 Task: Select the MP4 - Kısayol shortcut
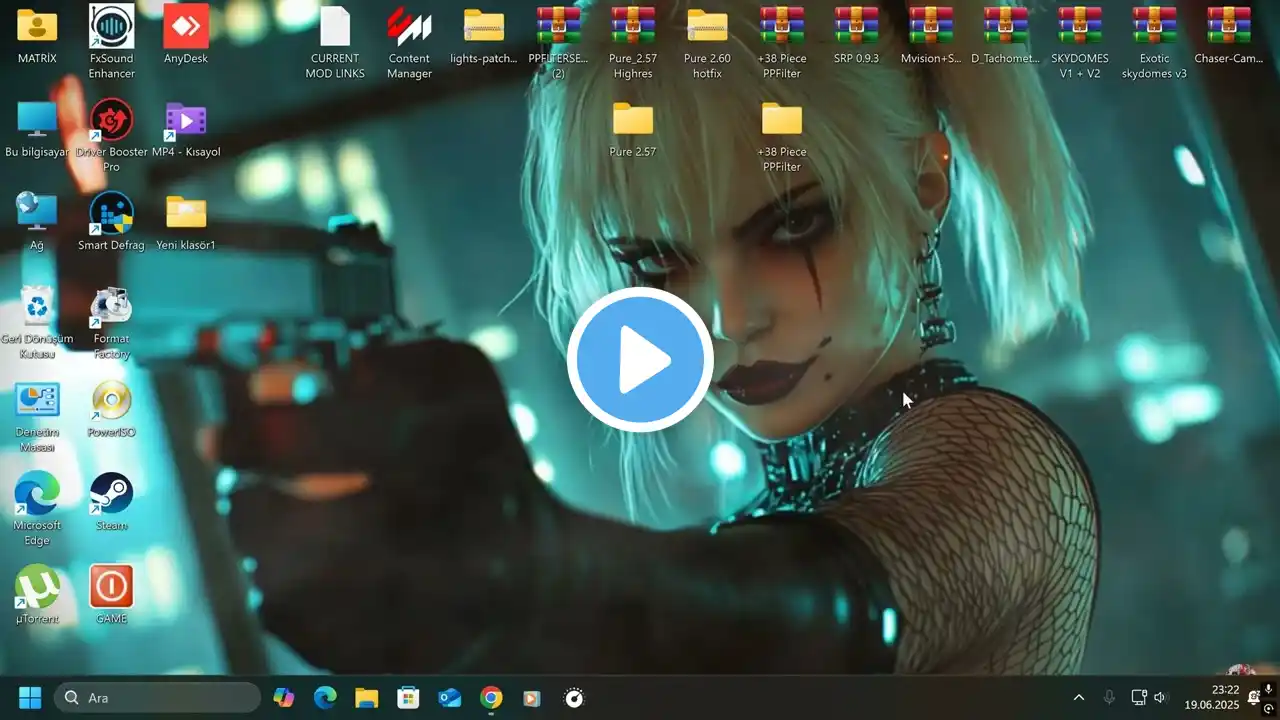[186, 120]
